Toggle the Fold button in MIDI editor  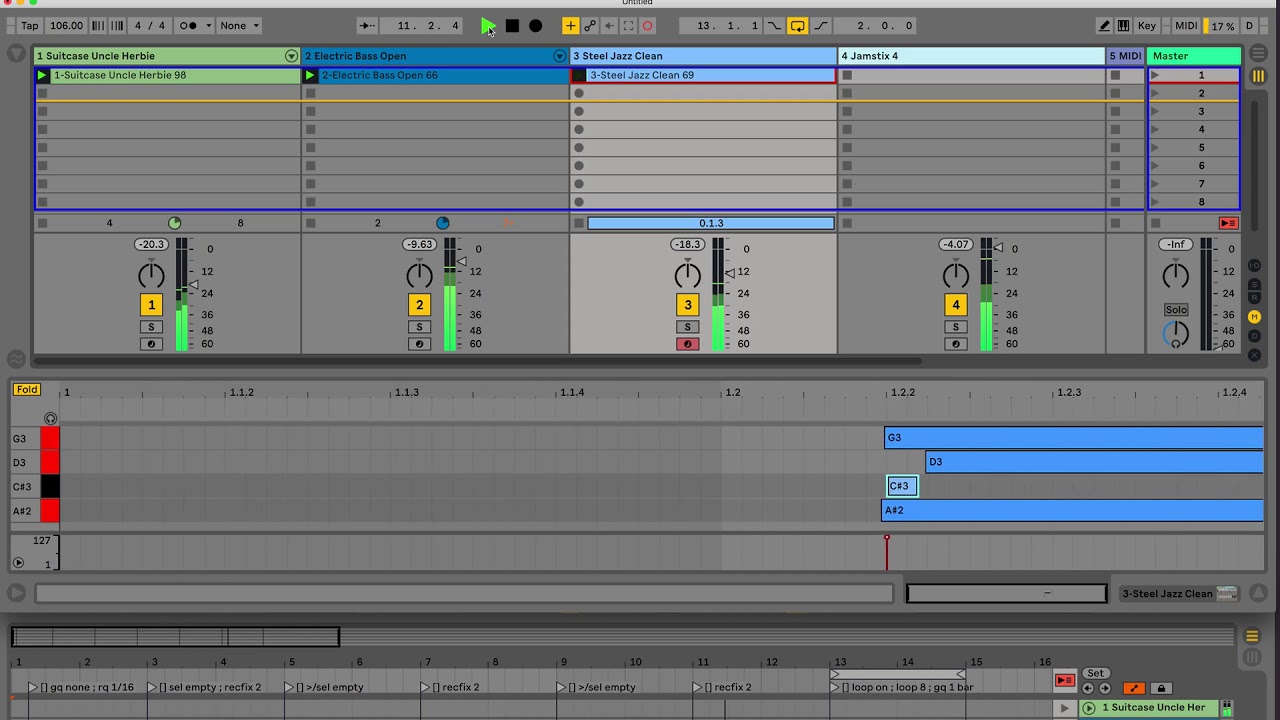[27, 390]
